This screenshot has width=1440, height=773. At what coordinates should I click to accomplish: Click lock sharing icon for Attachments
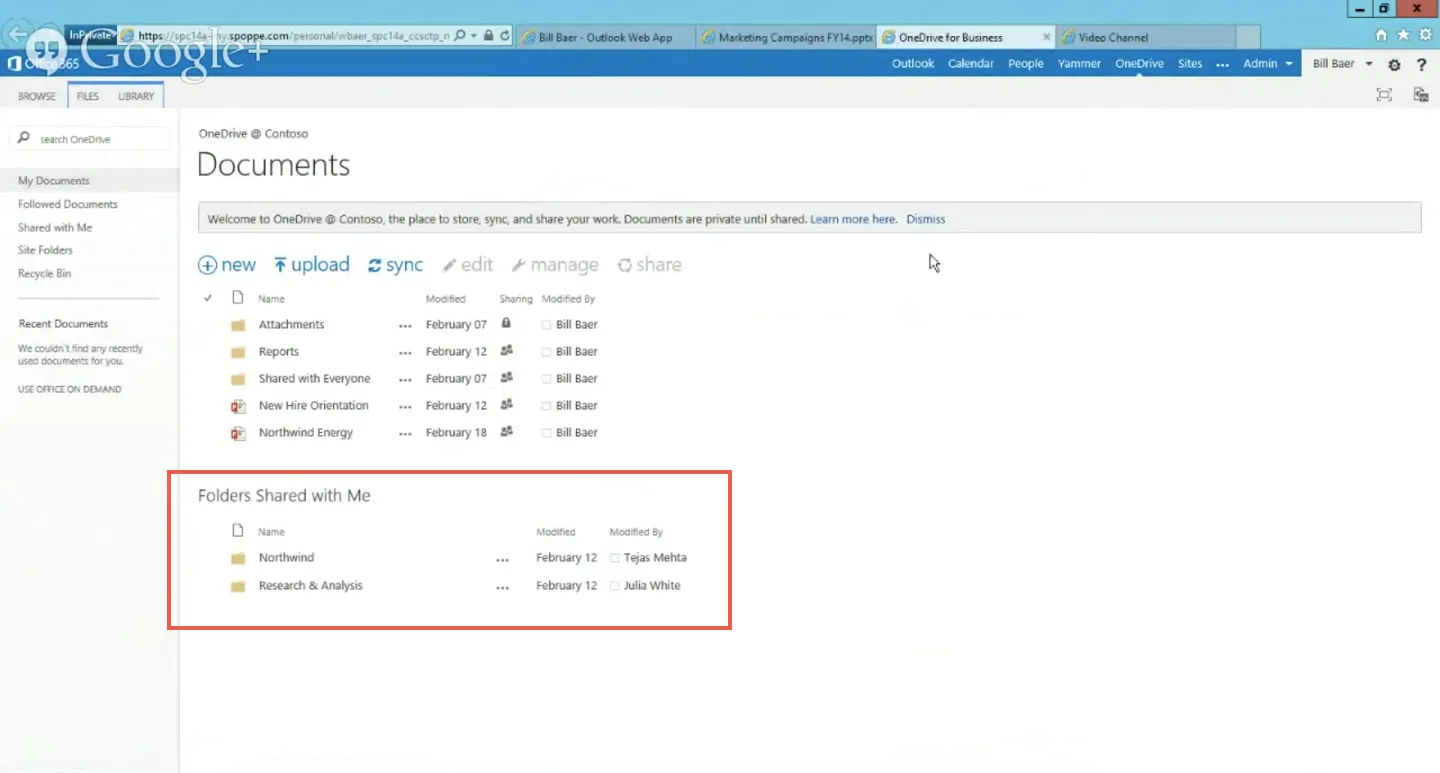tap(506, 324)
